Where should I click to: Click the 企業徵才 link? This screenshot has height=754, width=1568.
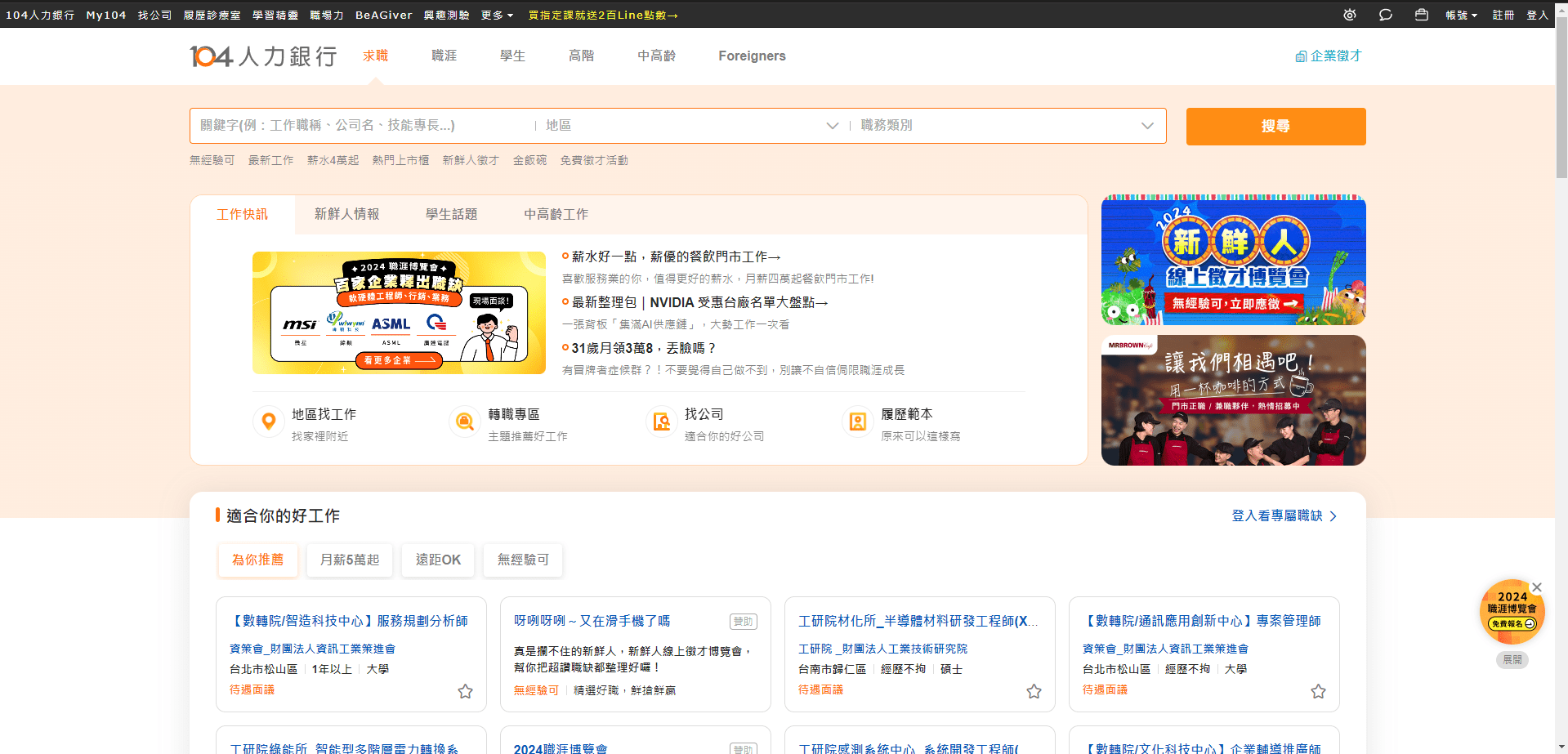pyautogui.click(x=1329, y=56)
